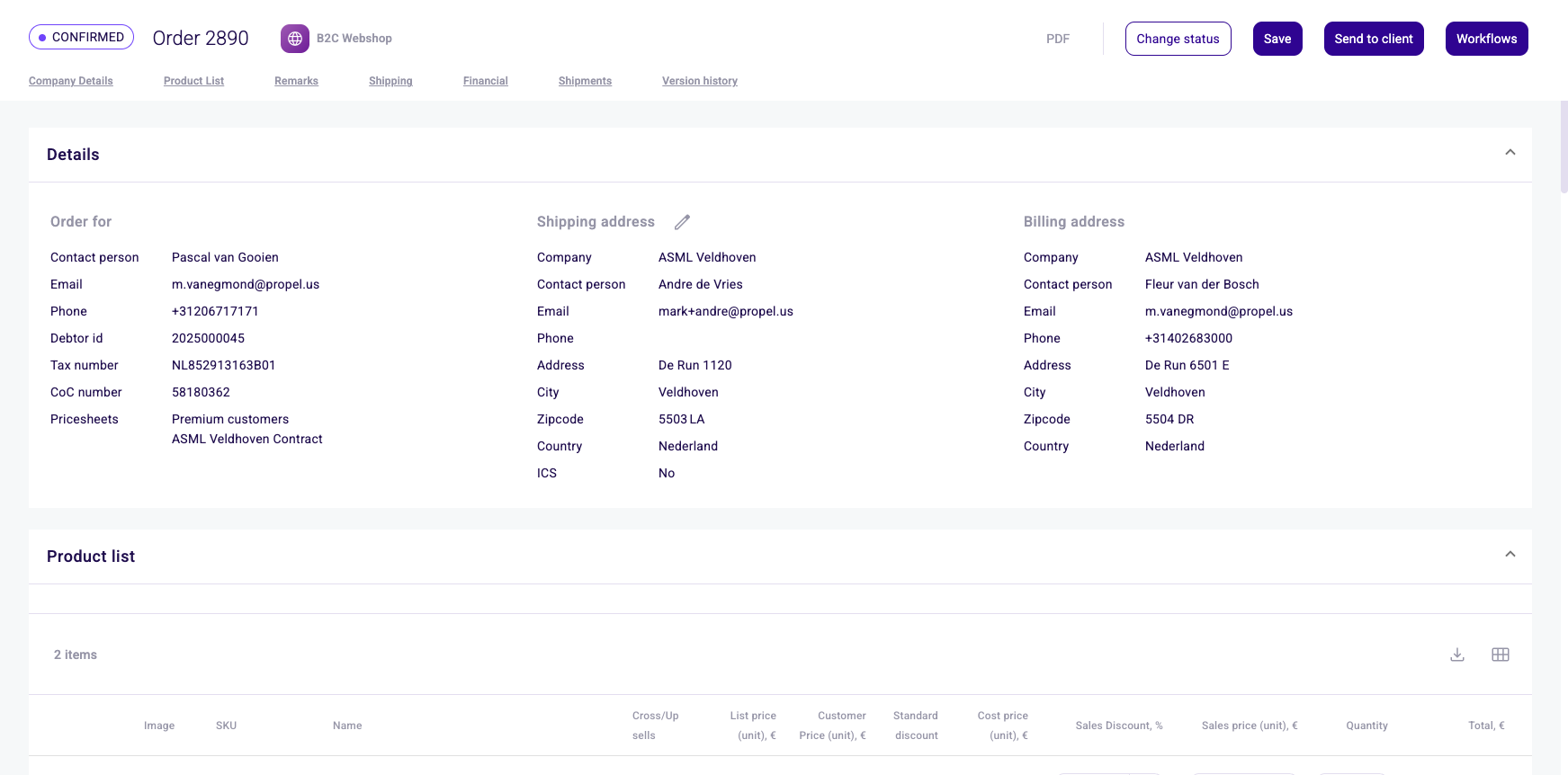Image resolution: width=1568 pixels, height=775 pixels.
Task: Select the Financial tab
Action: (485, 81)
